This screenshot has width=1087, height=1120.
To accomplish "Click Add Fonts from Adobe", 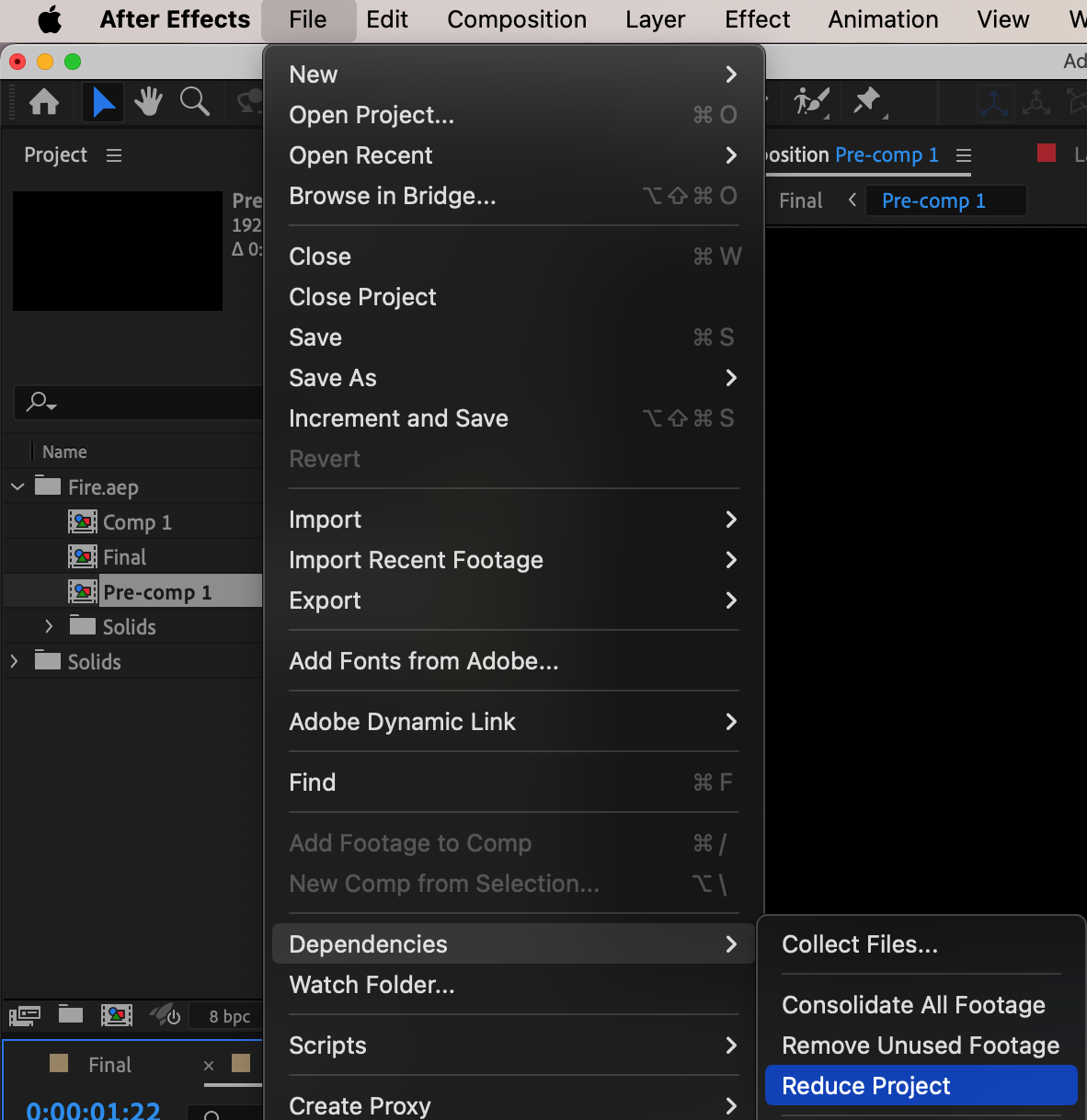I will (x=514, y=661).
